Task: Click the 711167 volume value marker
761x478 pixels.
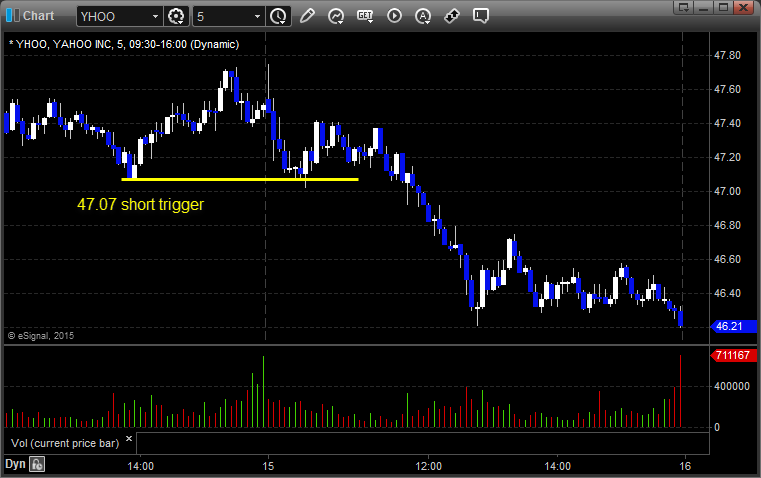Action: click(733, 355)
